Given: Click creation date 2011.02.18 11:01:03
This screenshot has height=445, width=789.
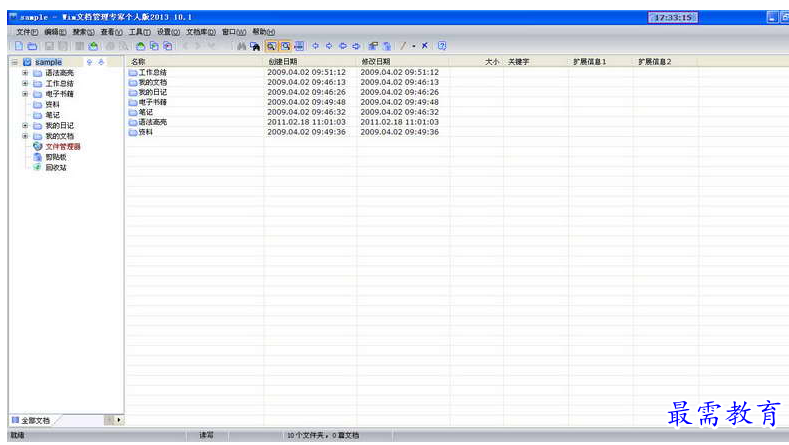Looking at the screenshot, I should click(x=306, y=122).
